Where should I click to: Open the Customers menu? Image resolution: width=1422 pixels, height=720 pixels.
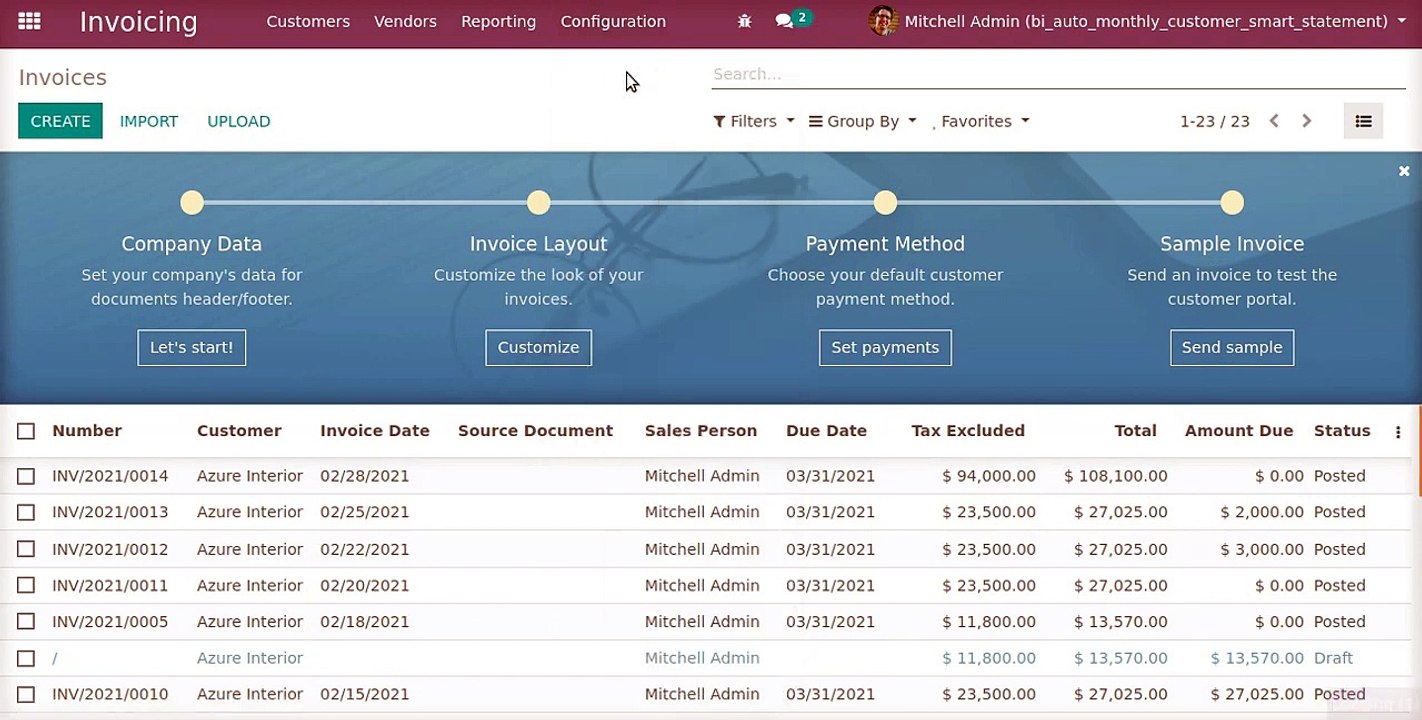coord(308,21)
